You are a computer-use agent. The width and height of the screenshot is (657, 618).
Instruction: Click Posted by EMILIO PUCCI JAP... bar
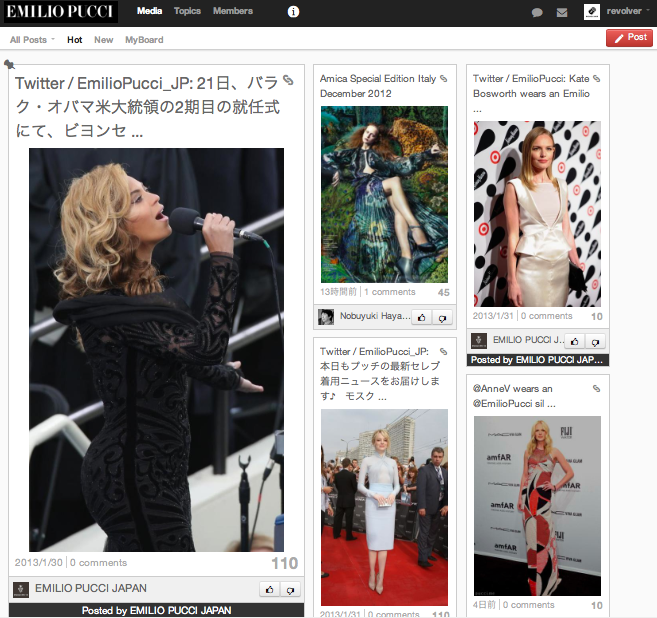click(x=538, y=360)
